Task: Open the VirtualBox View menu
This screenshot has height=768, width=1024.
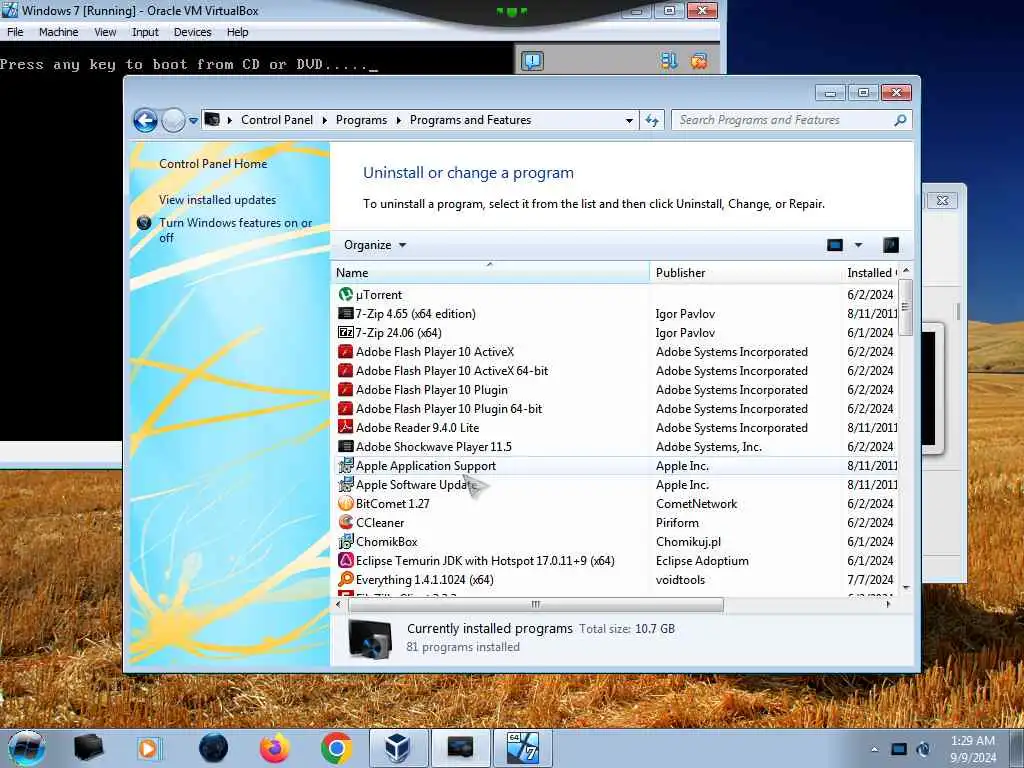Action: click(105, 32)
